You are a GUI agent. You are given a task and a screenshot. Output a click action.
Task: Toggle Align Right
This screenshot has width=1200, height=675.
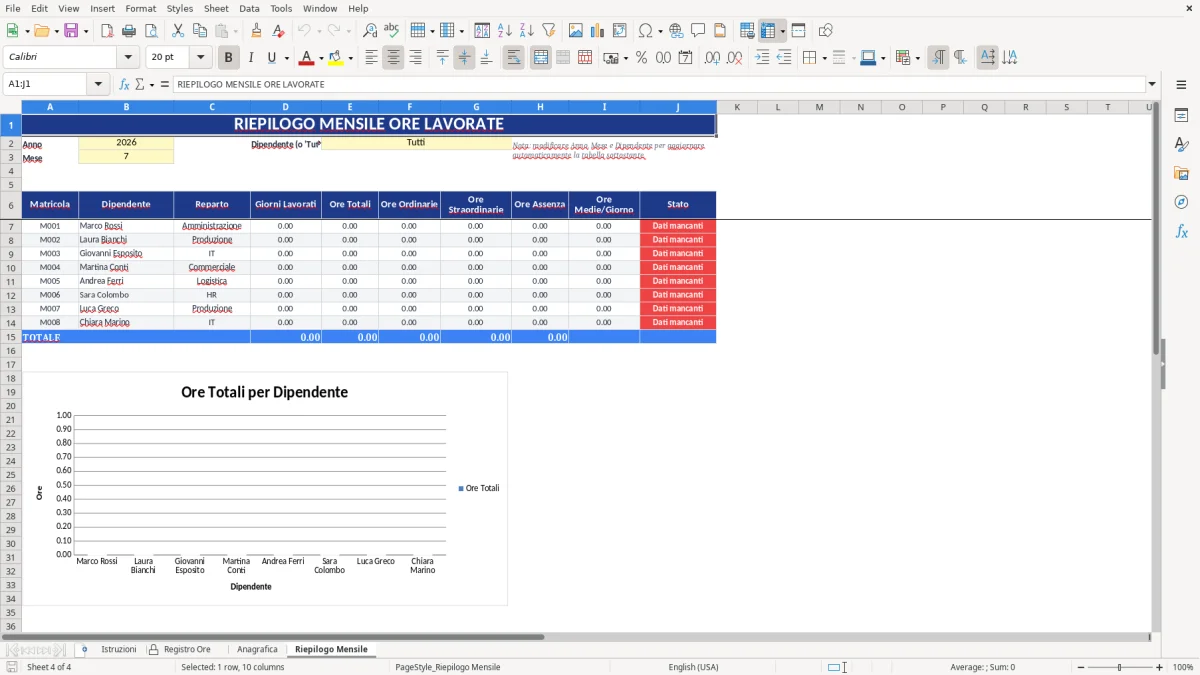click(415, 58)
